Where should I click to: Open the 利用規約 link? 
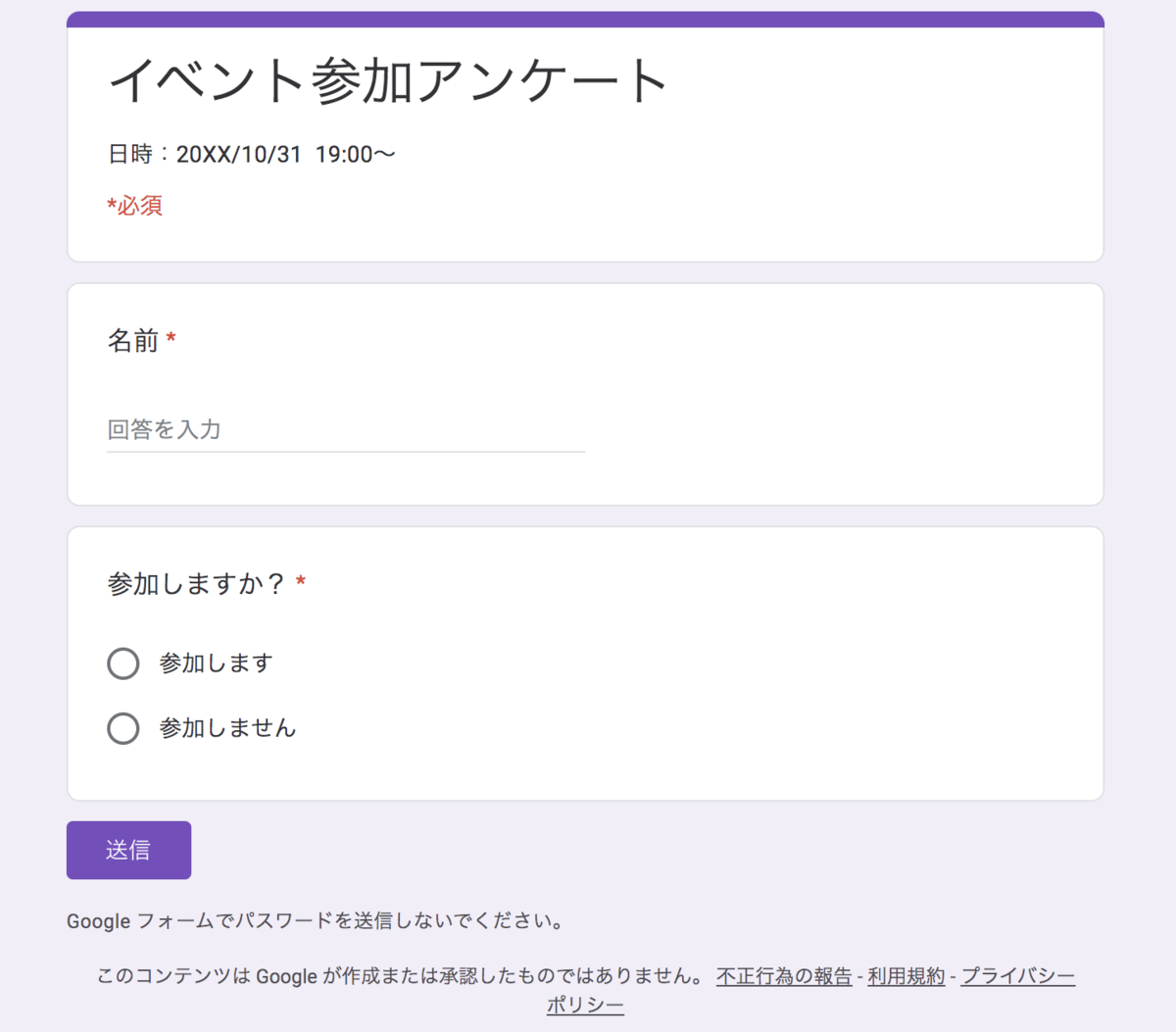(x=906, y=976)
